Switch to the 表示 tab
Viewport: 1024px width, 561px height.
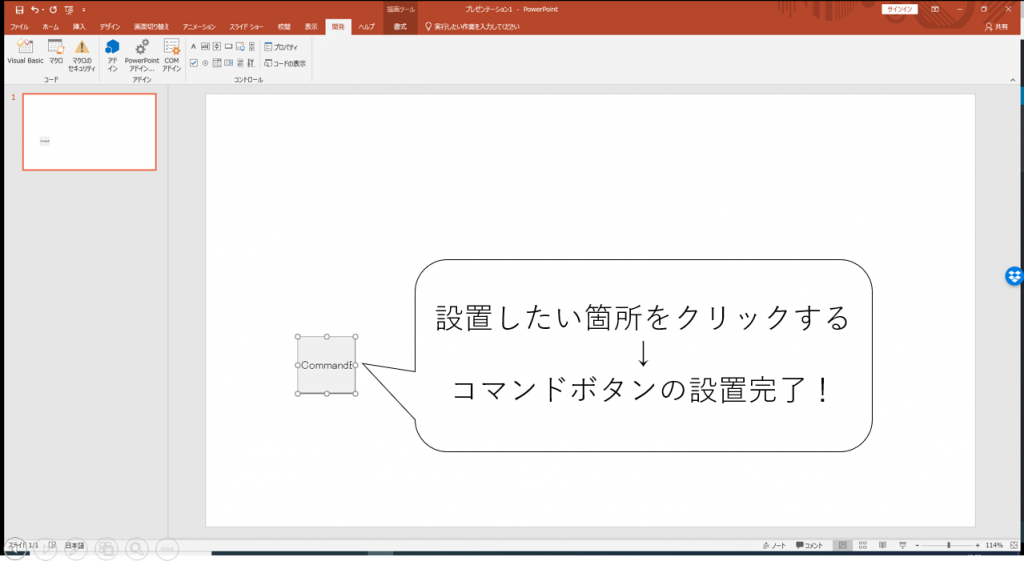[x=311, y=27]
